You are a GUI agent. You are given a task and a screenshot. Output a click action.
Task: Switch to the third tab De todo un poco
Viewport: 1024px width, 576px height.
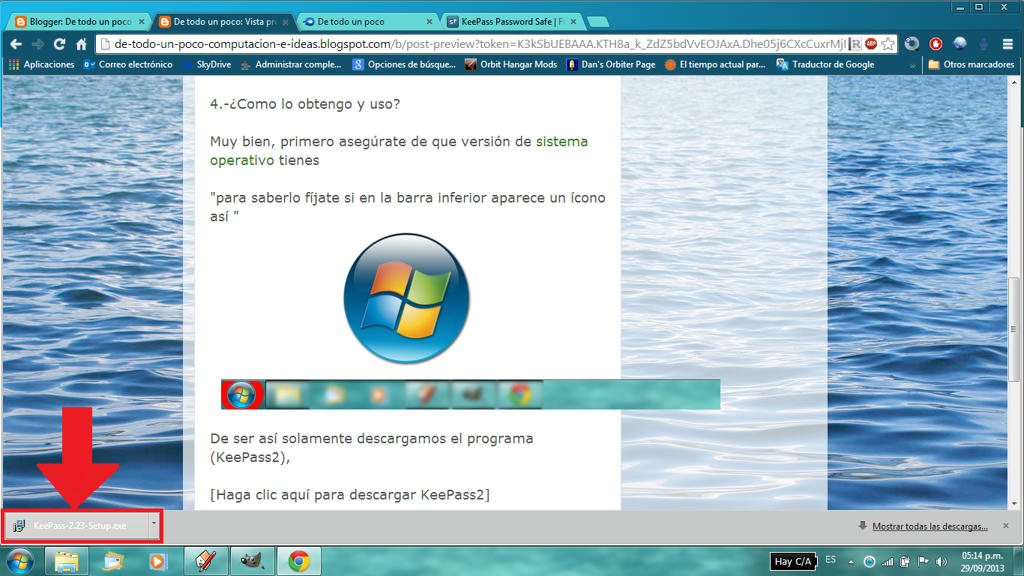pyautogui.click(x=368, y=22)
